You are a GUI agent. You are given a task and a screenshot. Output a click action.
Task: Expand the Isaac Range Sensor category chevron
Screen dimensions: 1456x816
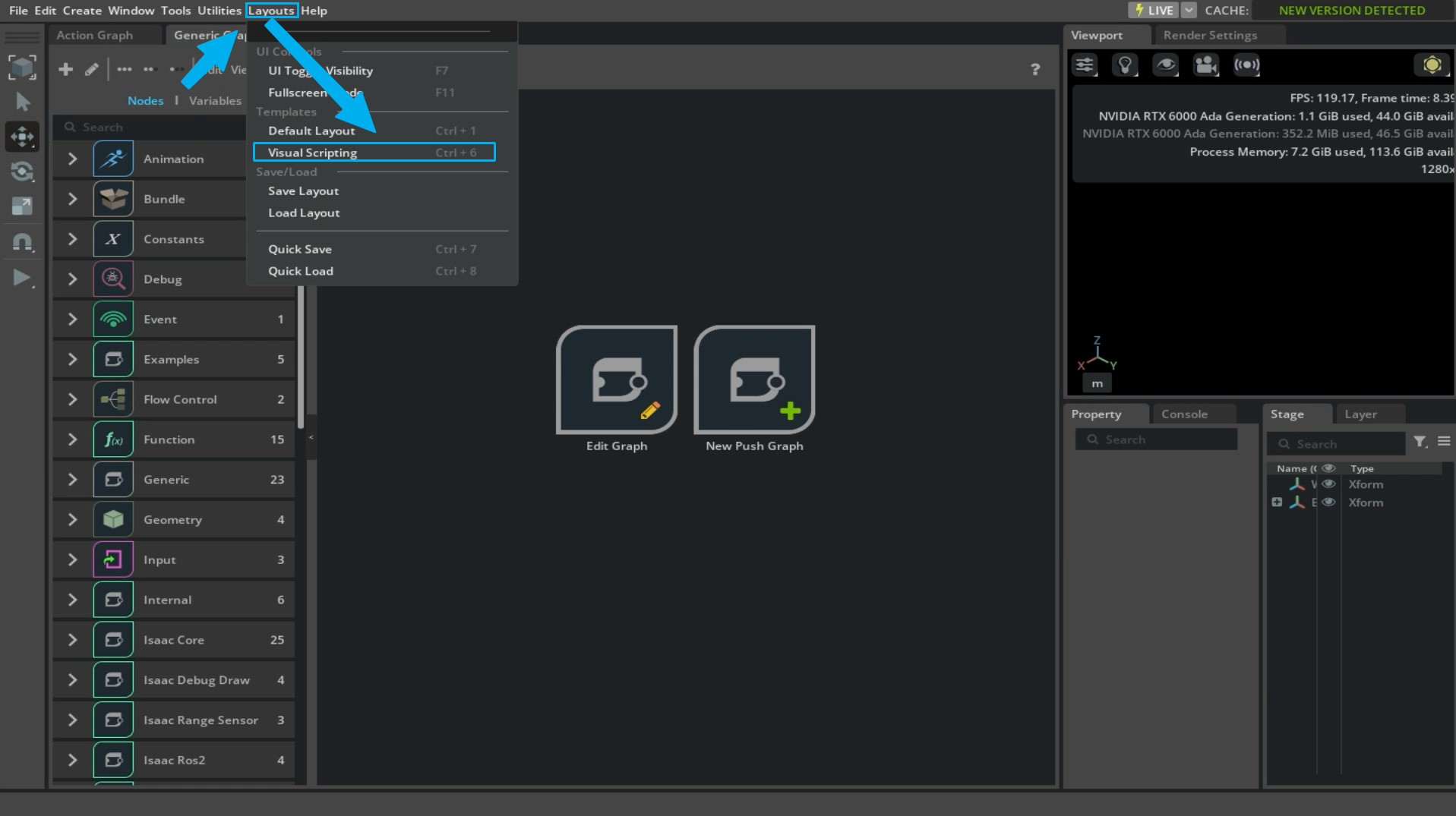click(x=73, y=720)
